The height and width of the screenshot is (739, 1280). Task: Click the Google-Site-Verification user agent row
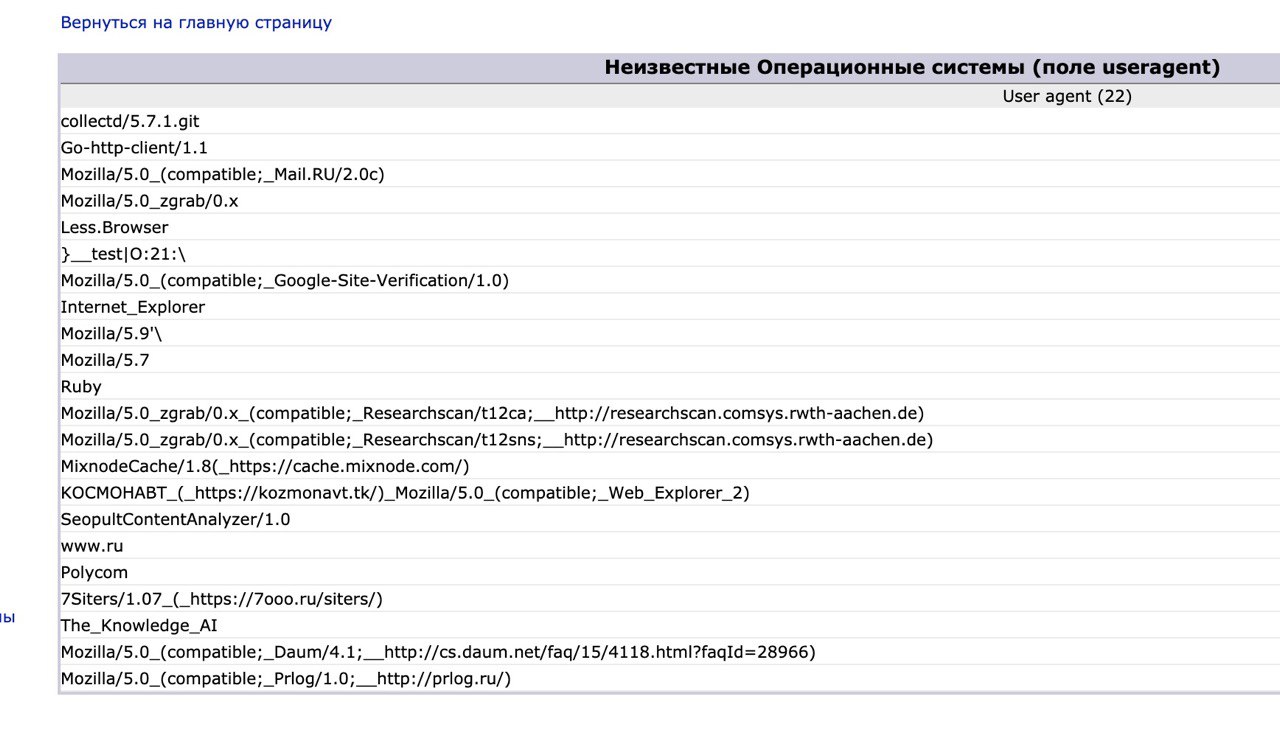(x=670, y=280)
